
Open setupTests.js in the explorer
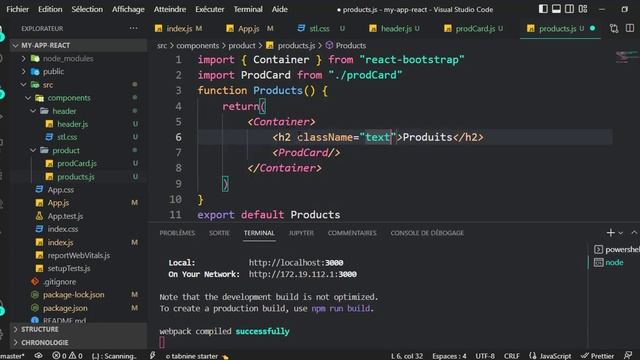[x=69, y=268]
